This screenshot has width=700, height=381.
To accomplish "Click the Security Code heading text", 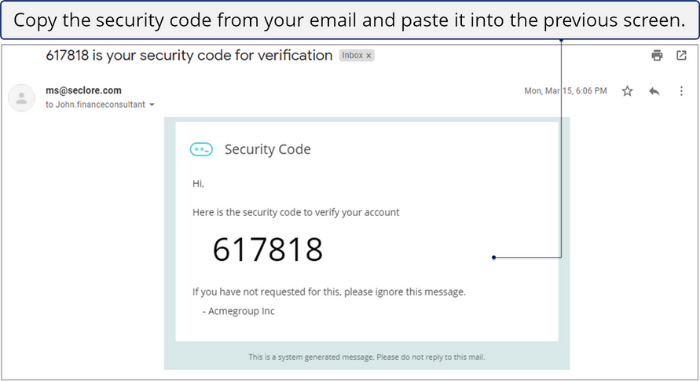I will 267,149.
